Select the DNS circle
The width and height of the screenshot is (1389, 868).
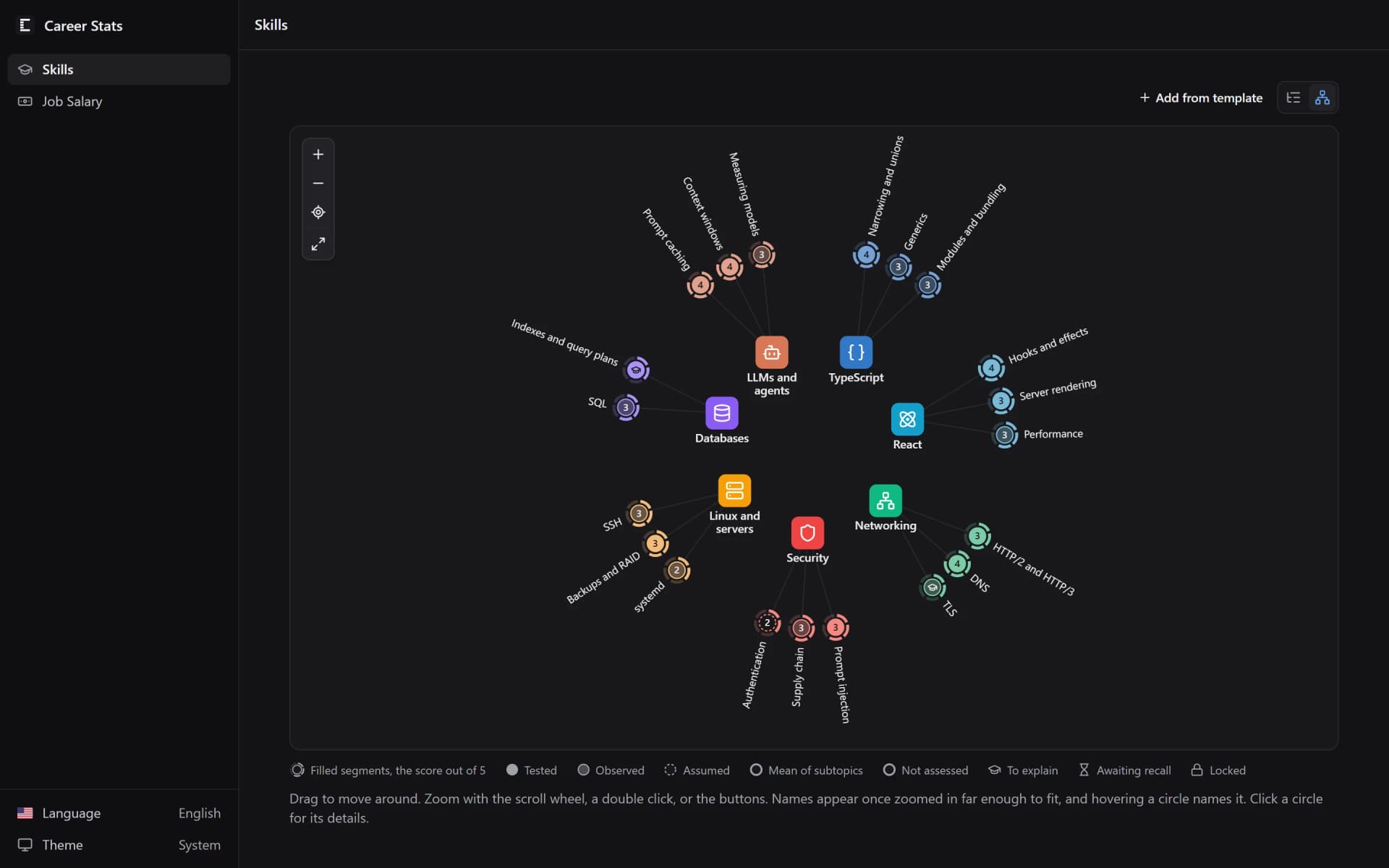tap(957, 563)
